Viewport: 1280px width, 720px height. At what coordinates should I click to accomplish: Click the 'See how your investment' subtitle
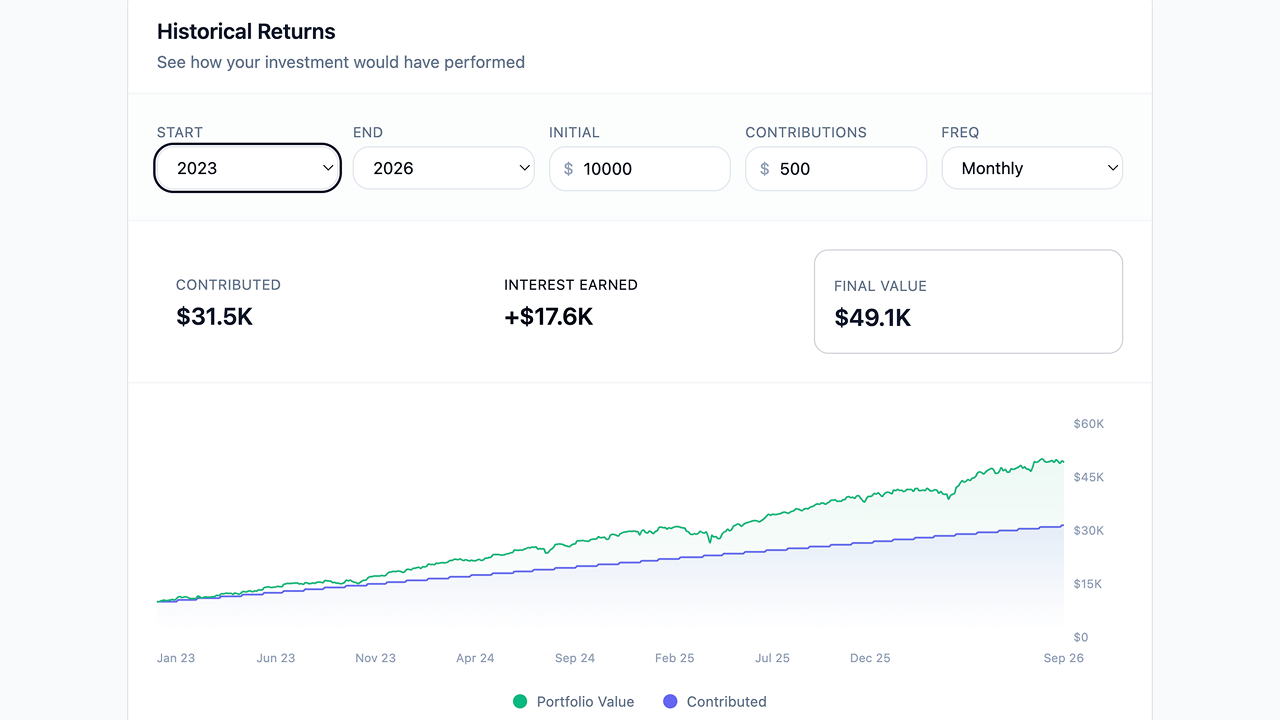tap(341, 62)
